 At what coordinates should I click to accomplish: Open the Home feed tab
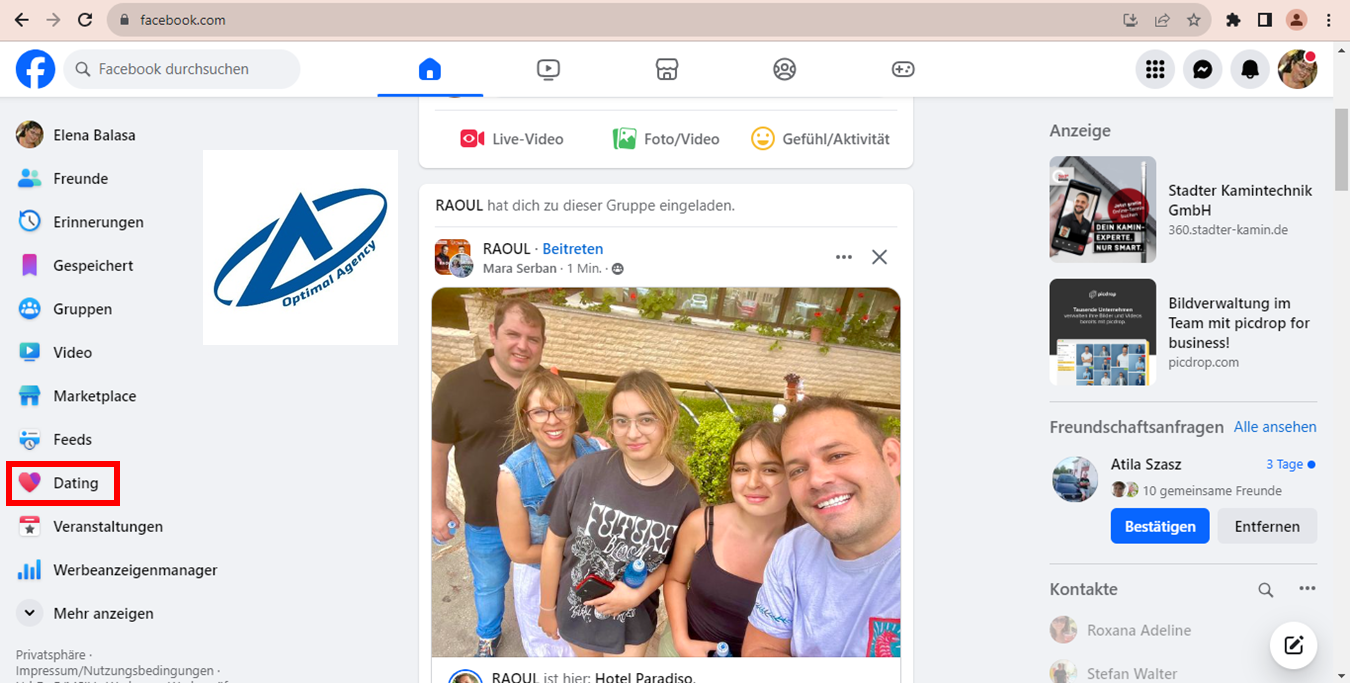coord(430,69)
